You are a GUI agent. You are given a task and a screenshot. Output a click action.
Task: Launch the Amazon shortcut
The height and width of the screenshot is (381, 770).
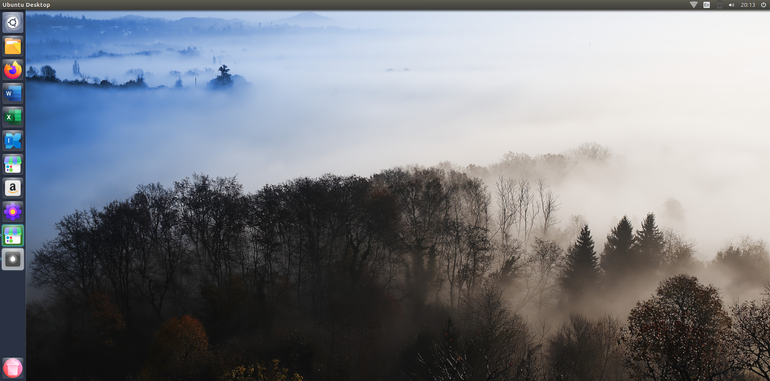pyautogui.click(x=13, y=188)
